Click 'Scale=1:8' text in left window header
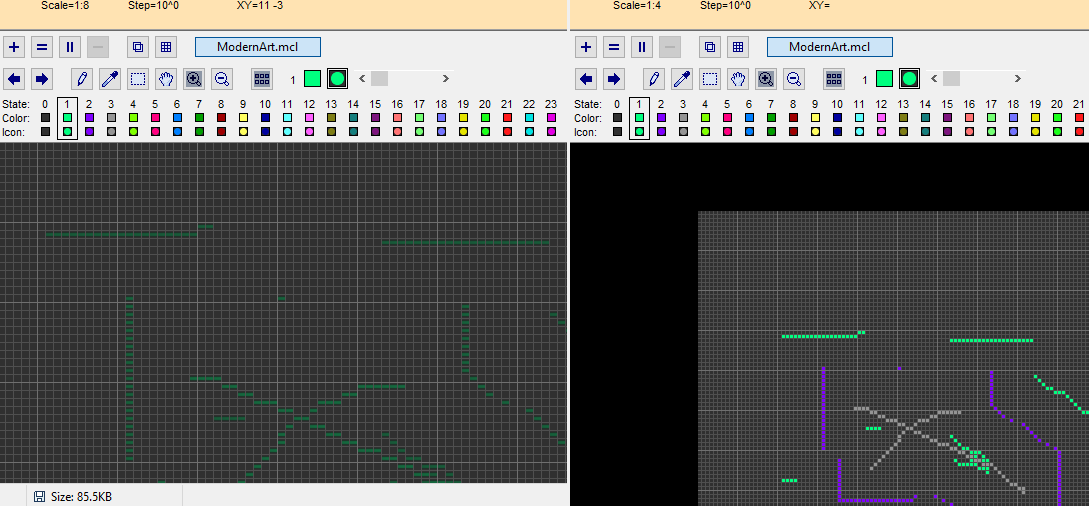The height and width of the screenshot is (506, 1089). [x=65, y=6]
